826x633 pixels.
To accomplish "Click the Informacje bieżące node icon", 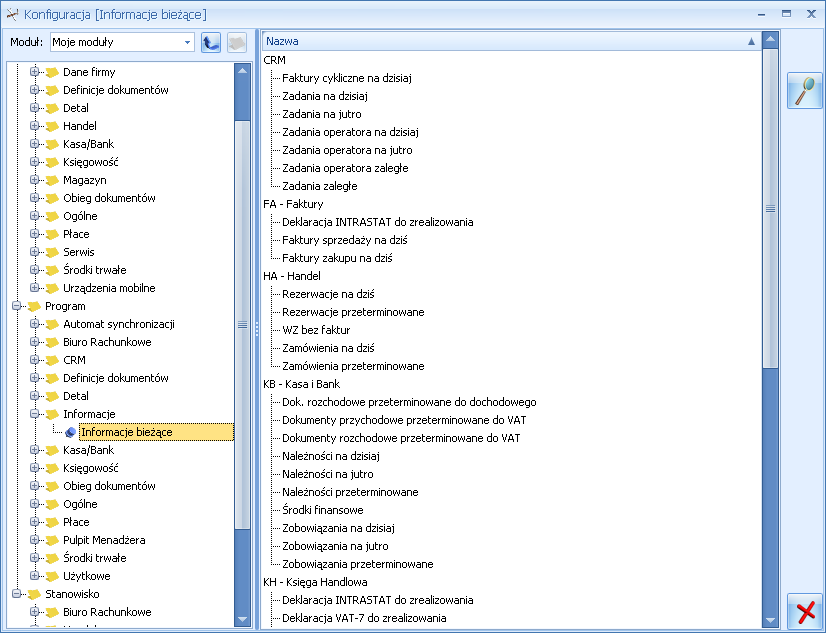I will [x=71, y=432].
